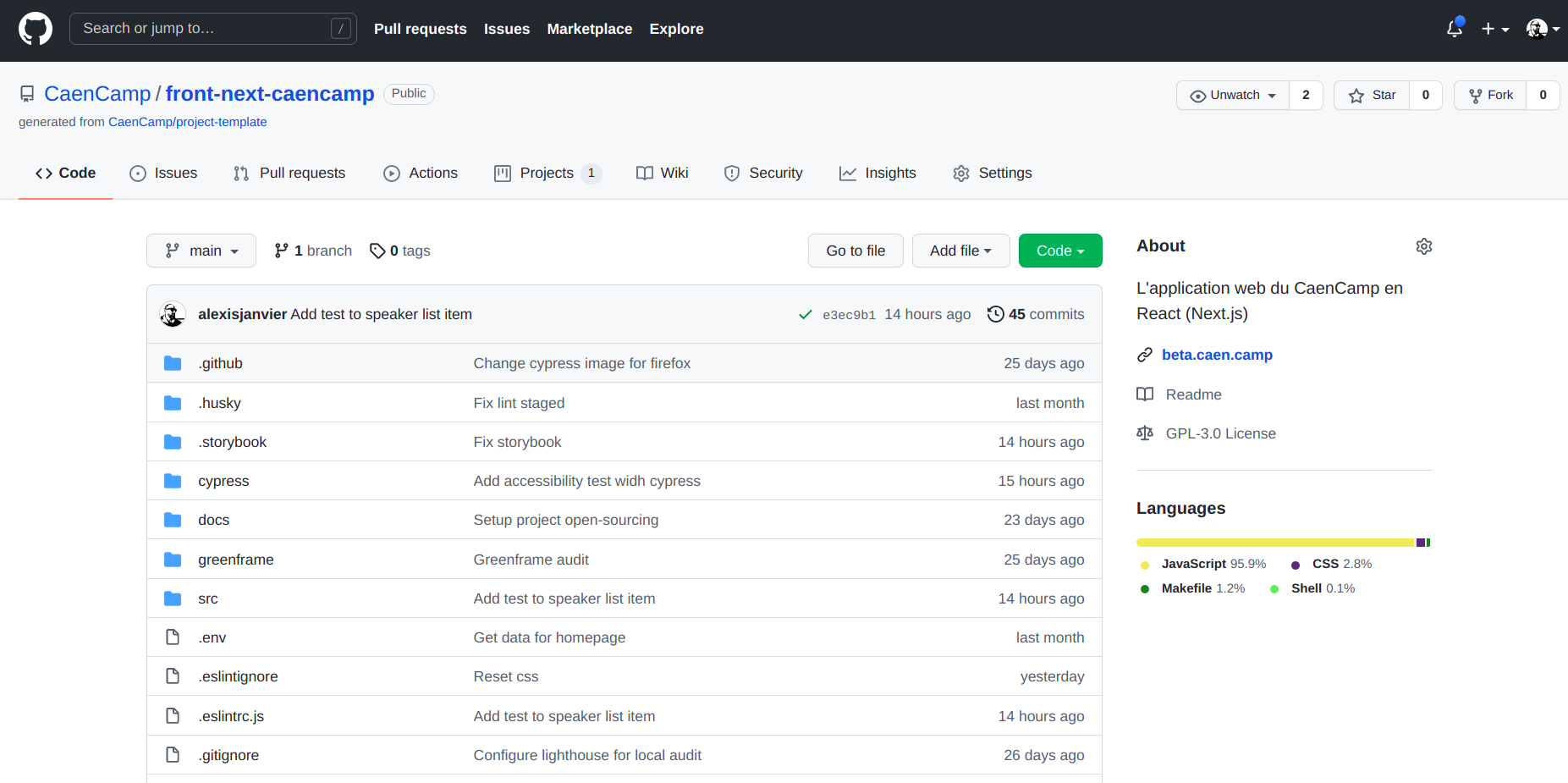
Task: Open Pull requests in top navigation
Action: (421, 29)
